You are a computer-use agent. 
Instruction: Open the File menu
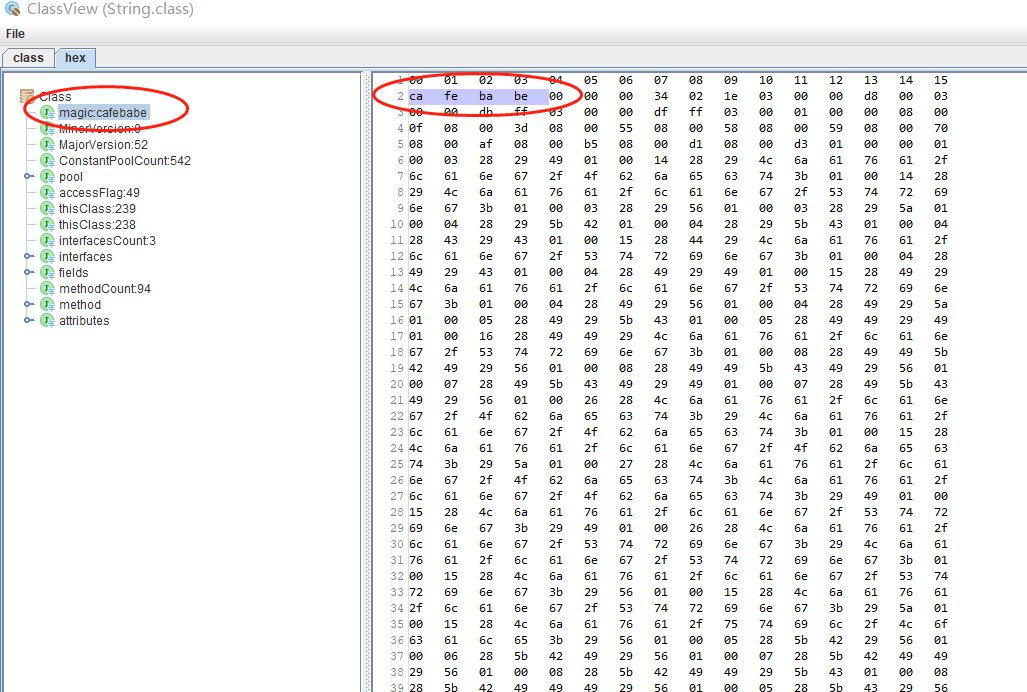pos(15,33)
